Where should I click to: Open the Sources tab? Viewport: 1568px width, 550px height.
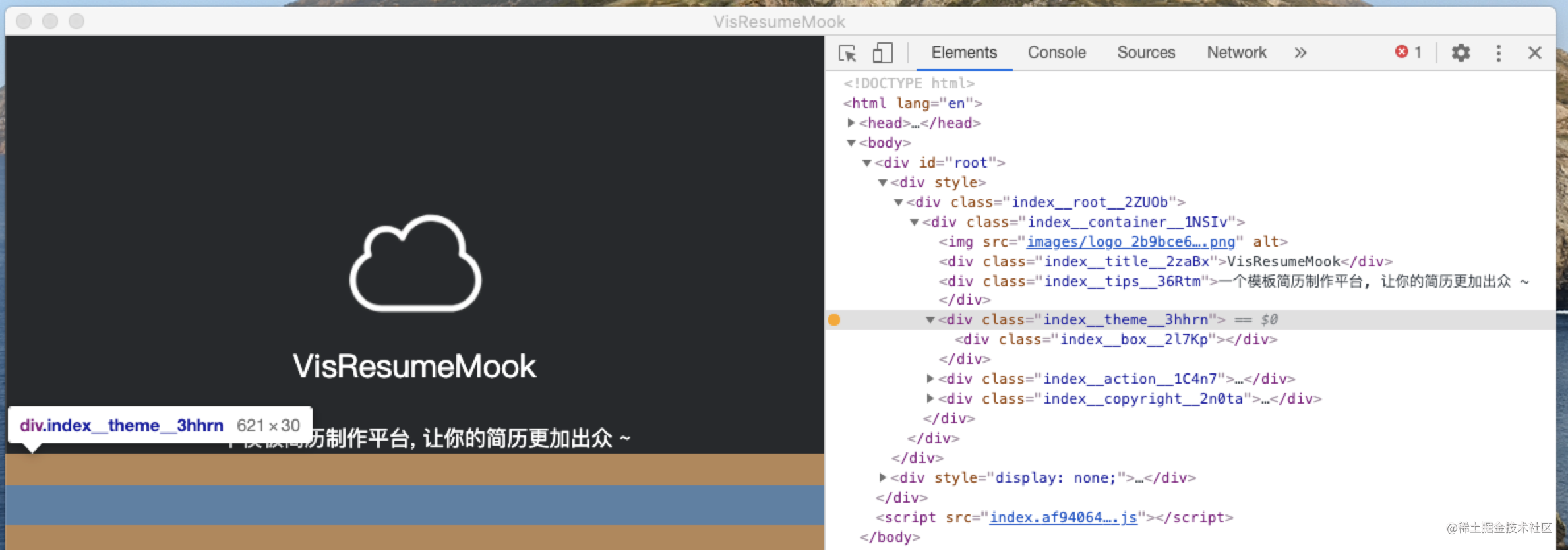pos(1146,53)
